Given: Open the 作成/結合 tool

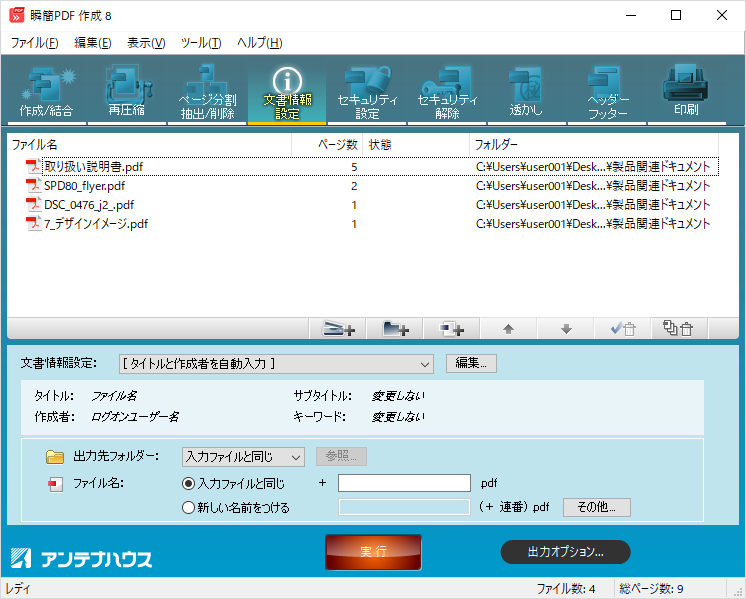Looking at the screenshot, I should tap(47, 91).
